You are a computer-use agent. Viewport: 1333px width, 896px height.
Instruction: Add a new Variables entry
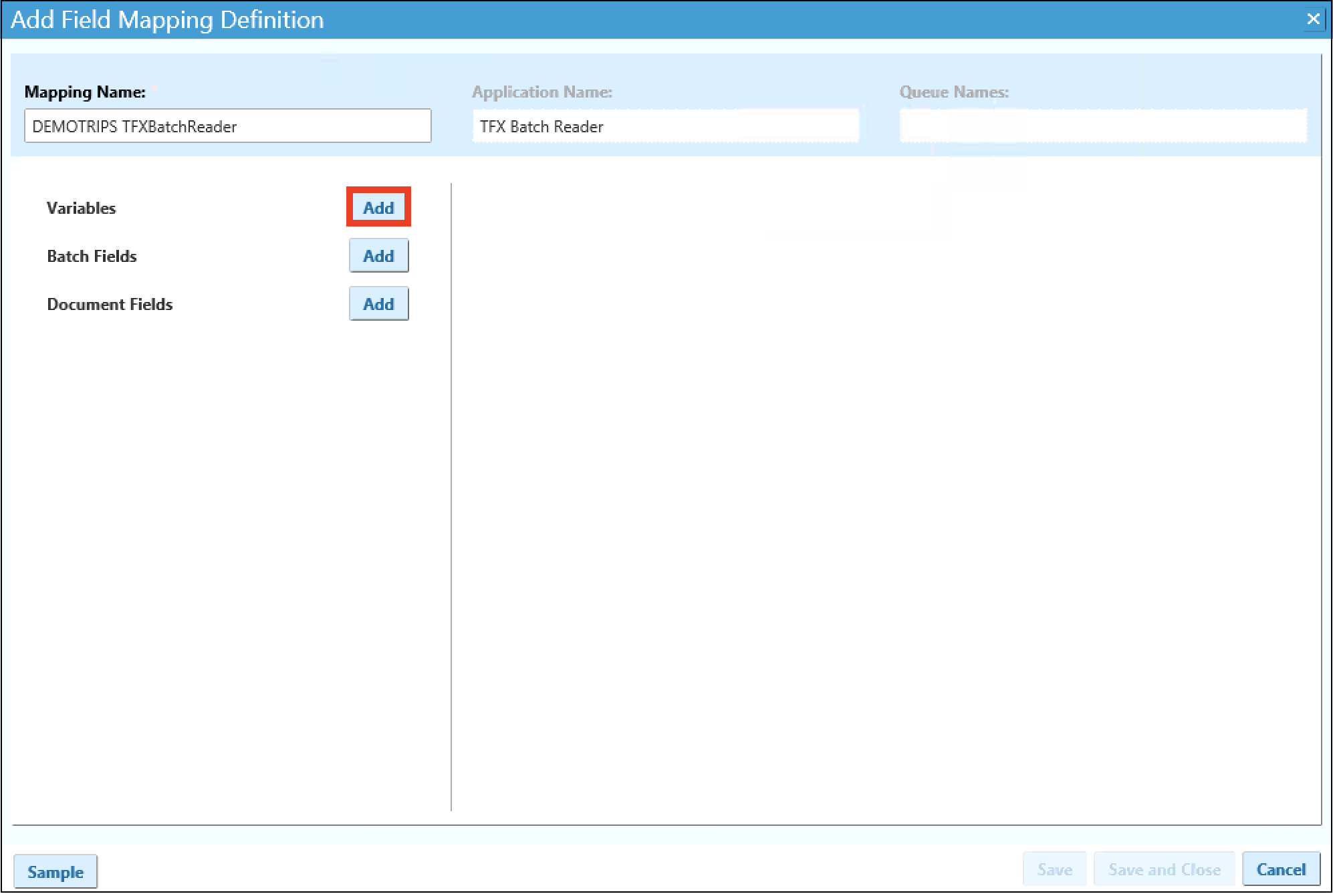click(x=378, y=207)
